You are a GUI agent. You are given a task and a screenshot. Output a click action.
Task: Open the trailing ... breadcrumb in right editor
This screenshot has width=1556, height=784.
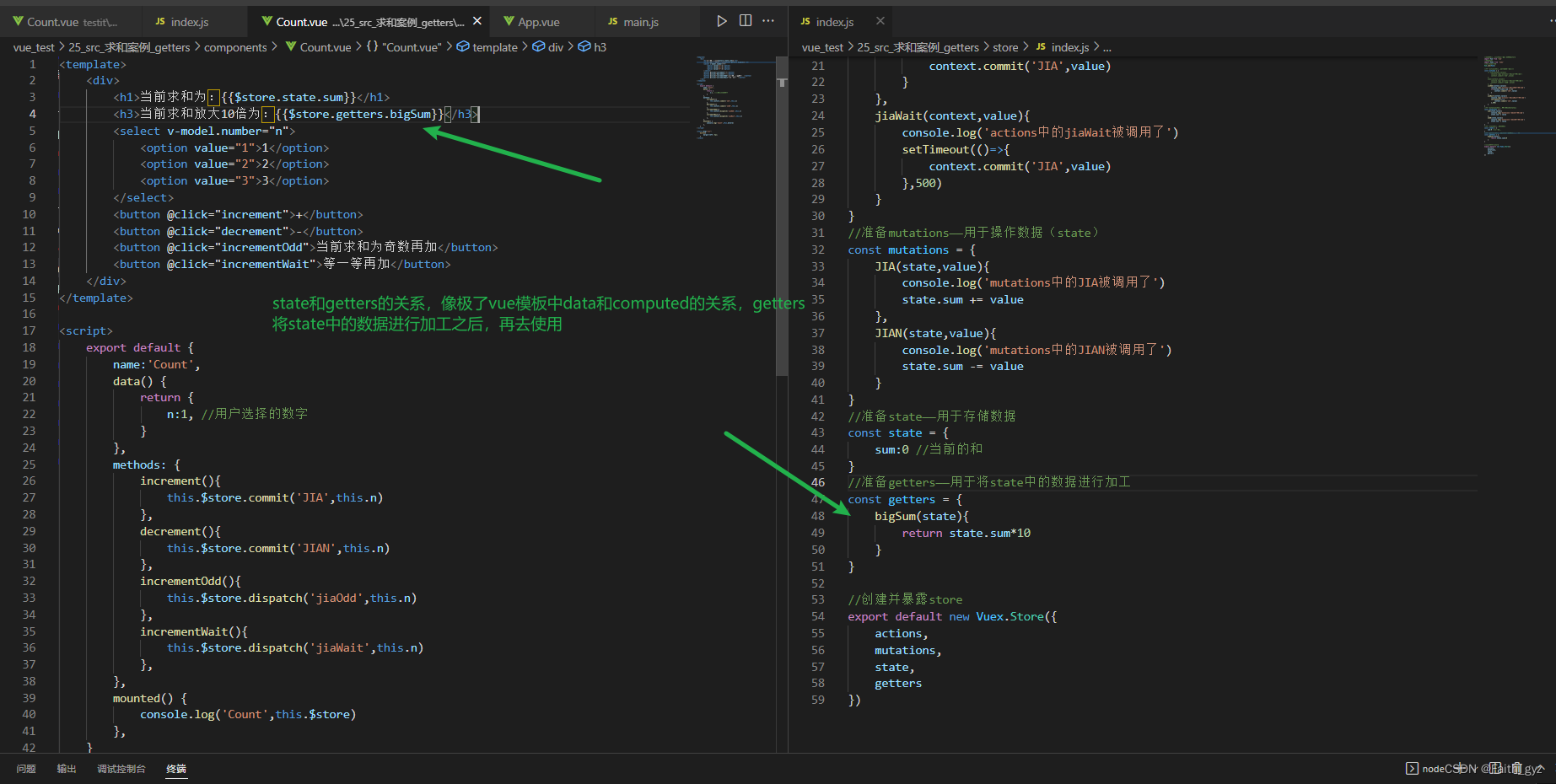(1107, 47)
